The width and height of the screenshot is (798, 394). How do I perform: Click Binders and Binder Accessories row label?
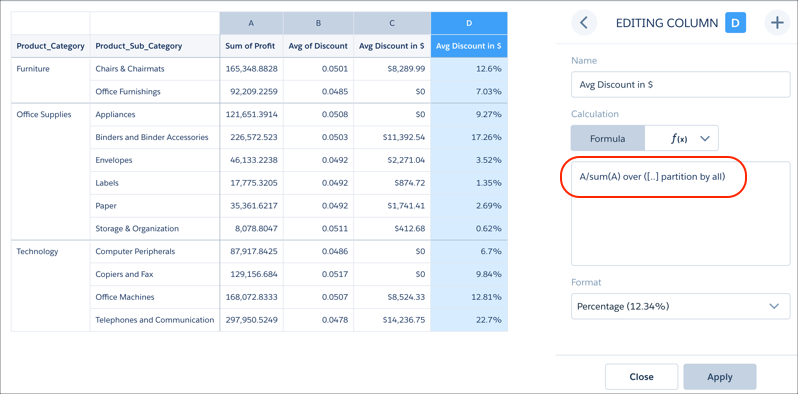152,137
